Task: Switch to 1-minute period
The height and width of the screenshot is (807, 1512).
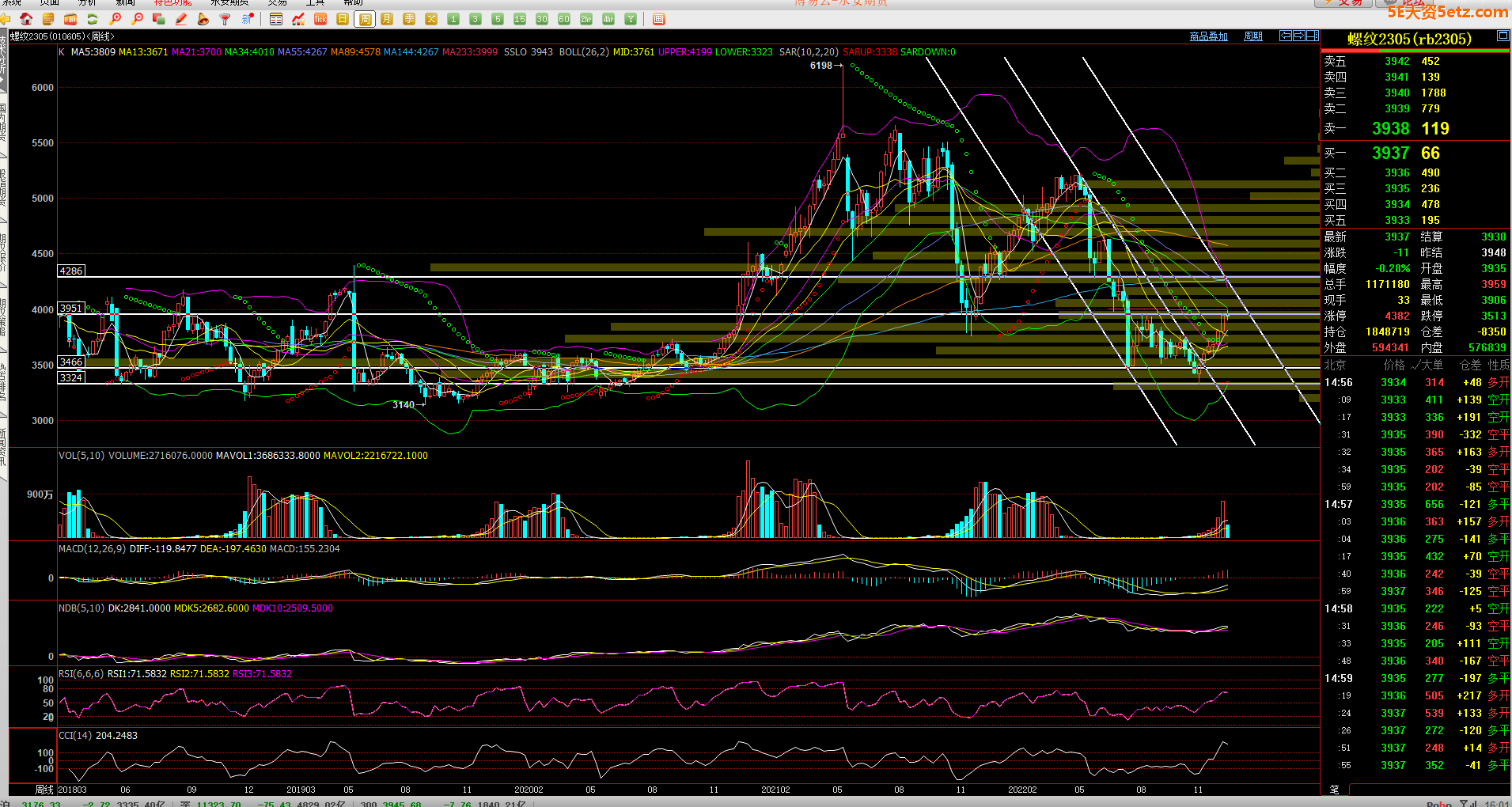Action: pyautogui.click(x=453, y=19)
